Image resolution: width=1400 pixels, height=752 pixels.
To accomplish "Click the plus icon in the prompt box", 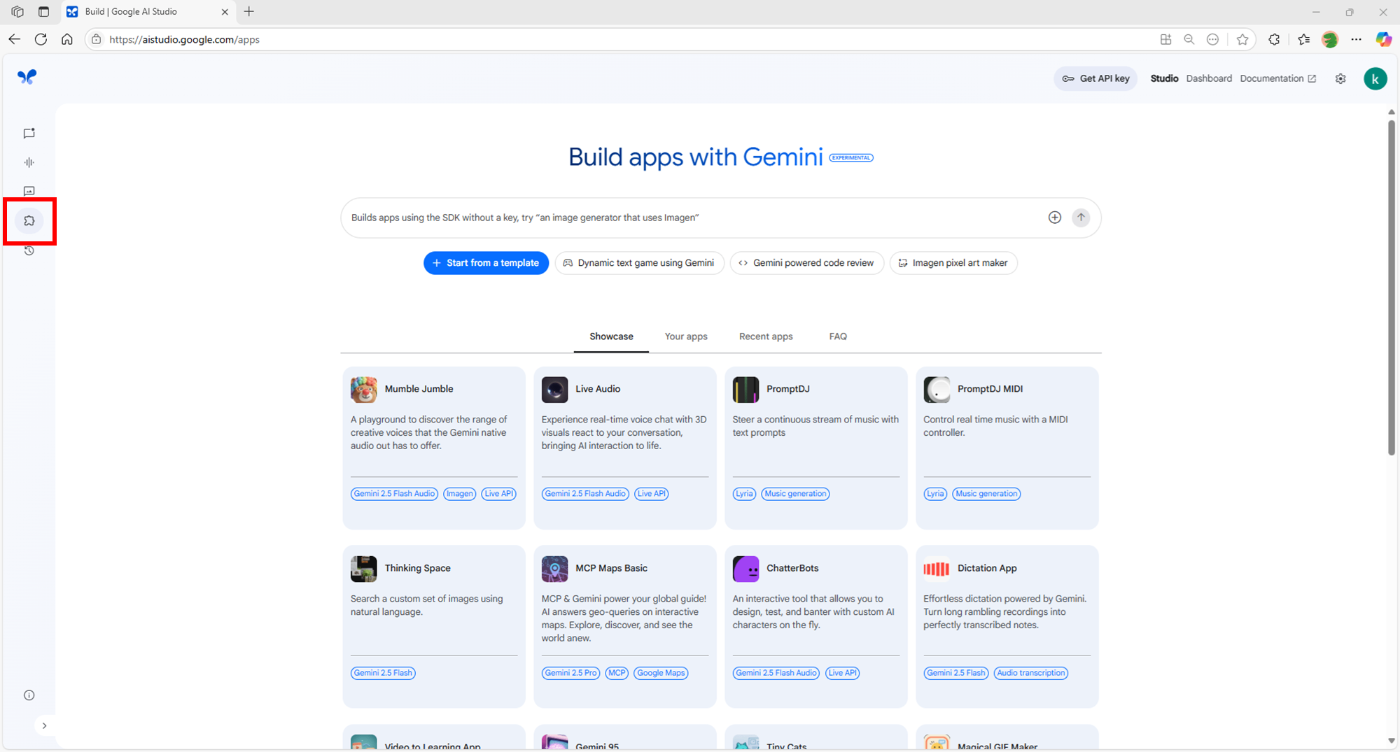I will point(1054,217).
